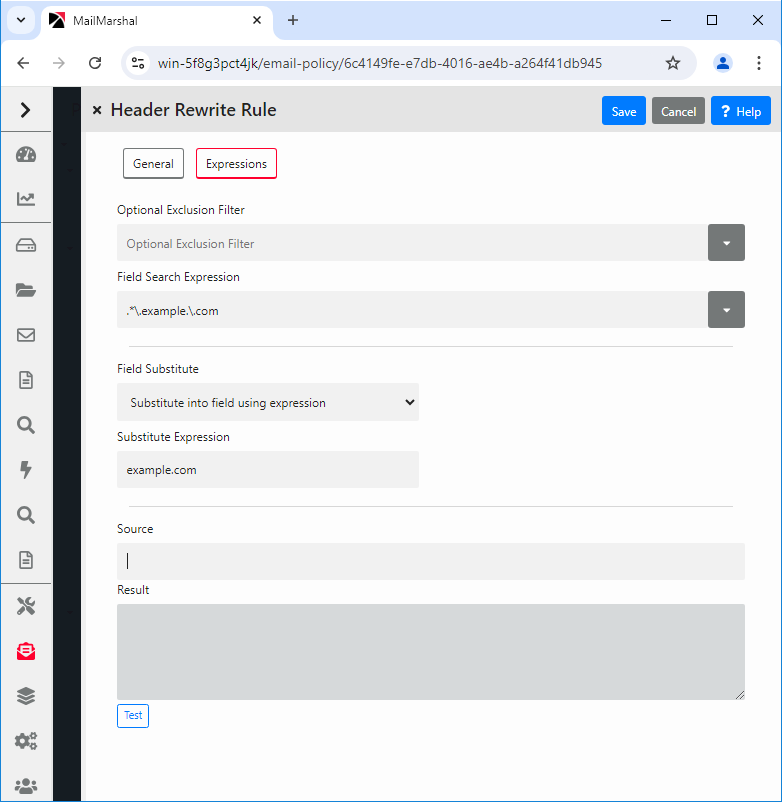Click the Test button below Result
Screen dimensions: 783x803
point(133,716)
